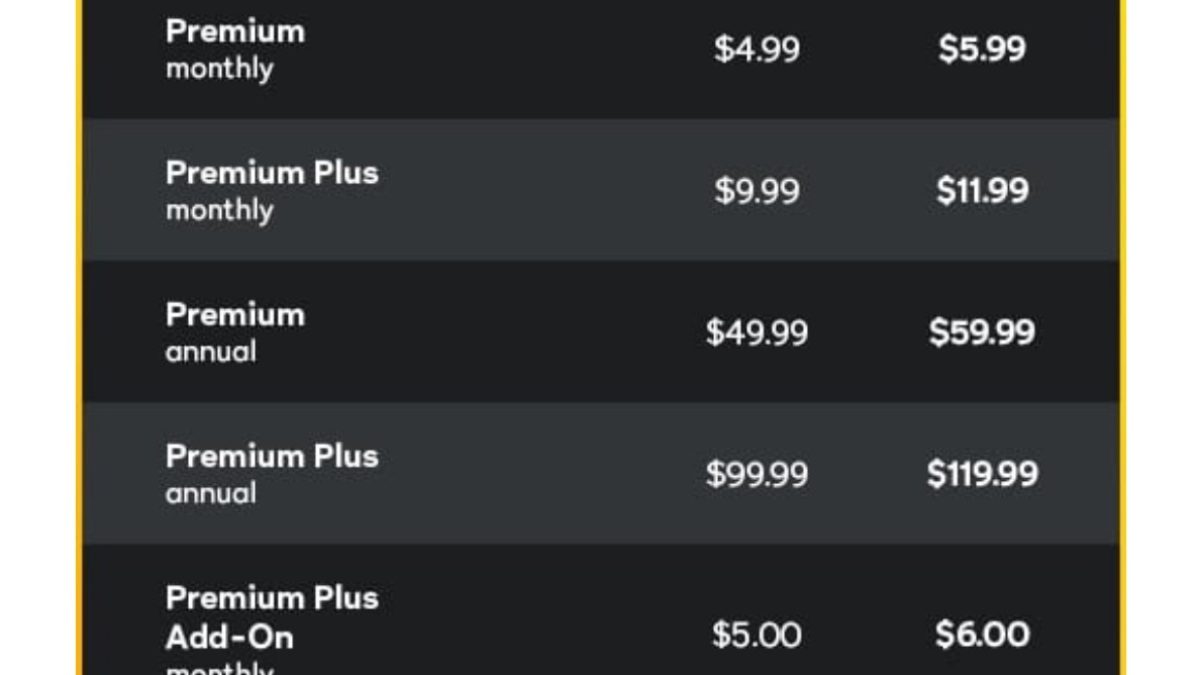Click the $5.00 Add-On price
1200x675 pixels.
pyautogui.click(x=757, y=635)
